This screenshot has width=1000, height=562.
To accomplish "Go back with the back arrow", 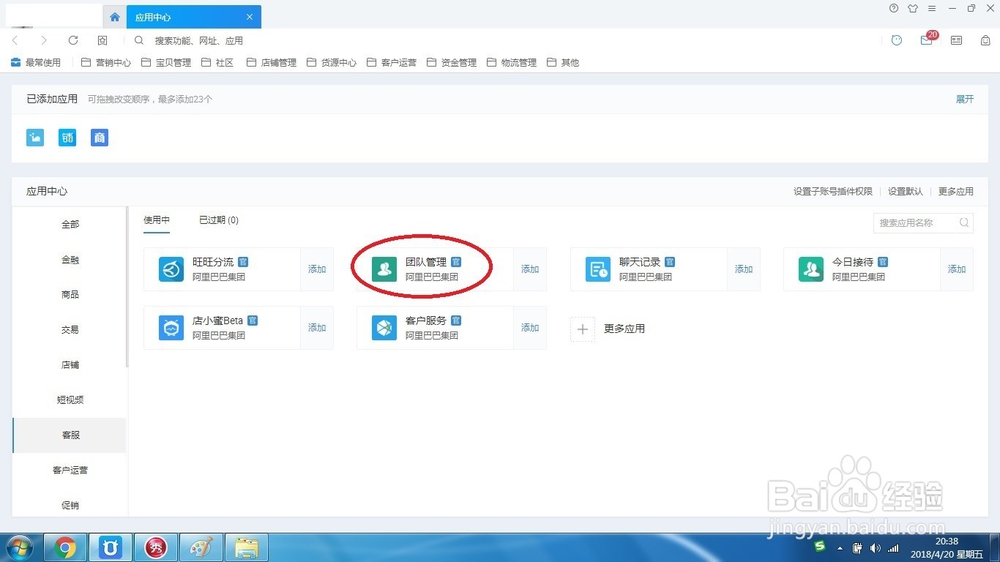I will (x=15, y=40).
